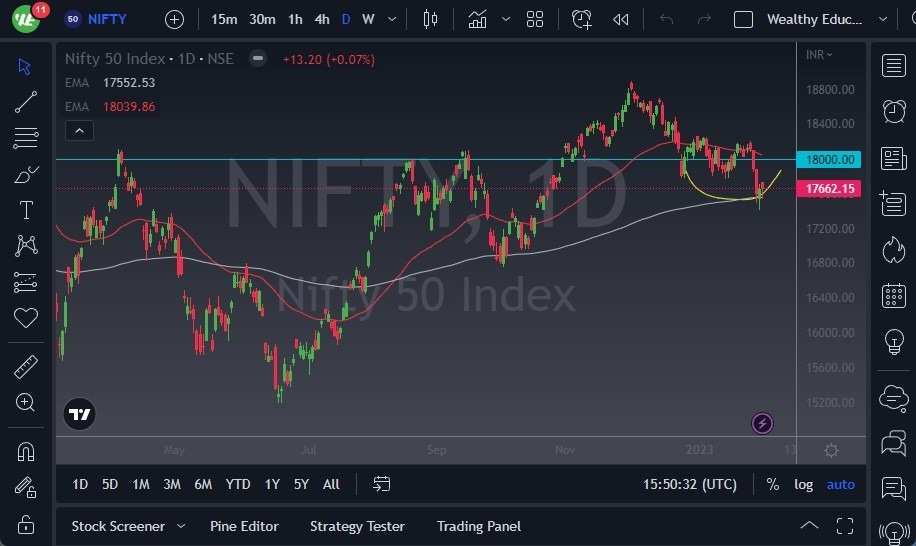The height and width of the screenshot is (546, 916).
Task: Create a new alert
Action: [581, 19]
